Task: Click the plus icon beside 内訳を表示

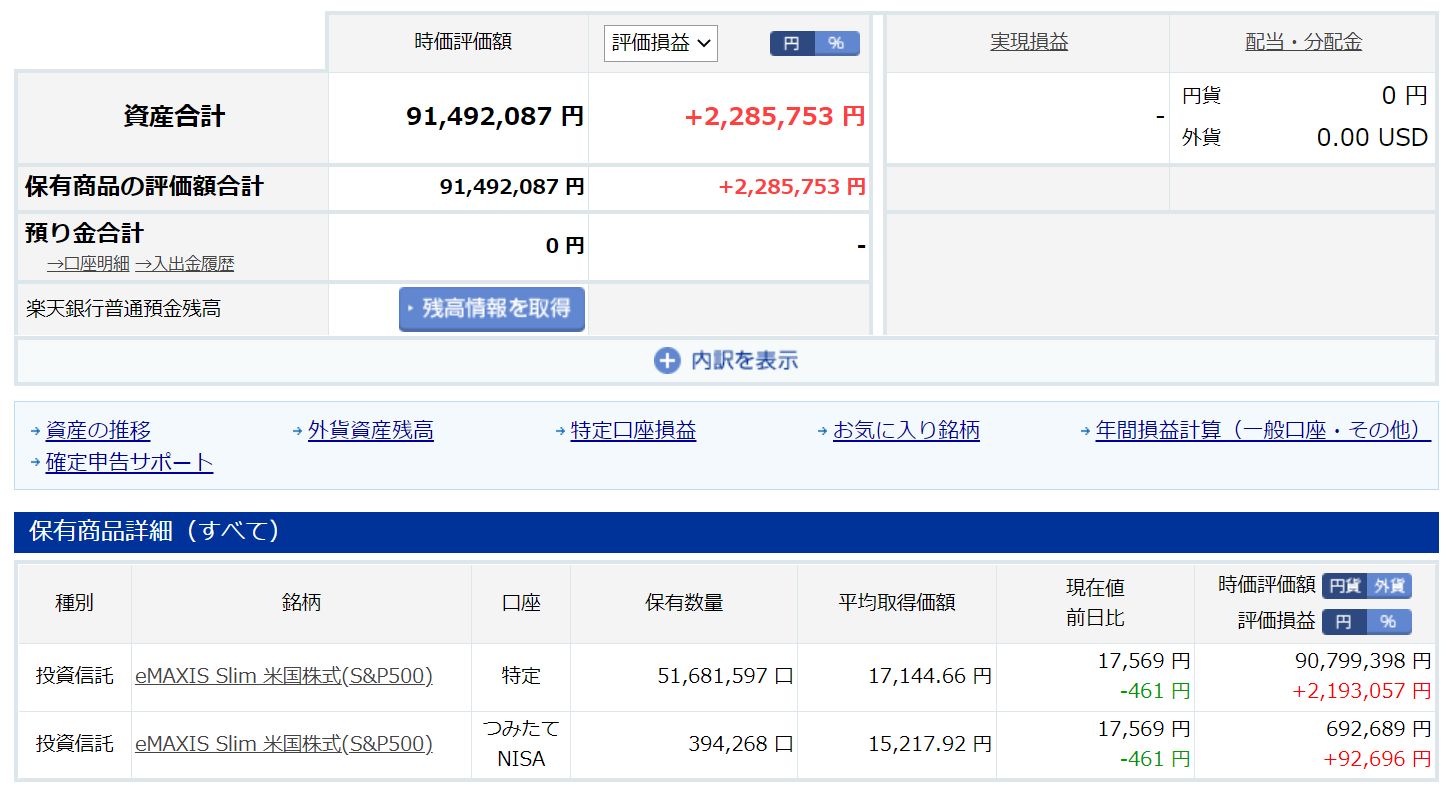Action: coord(667,361)
